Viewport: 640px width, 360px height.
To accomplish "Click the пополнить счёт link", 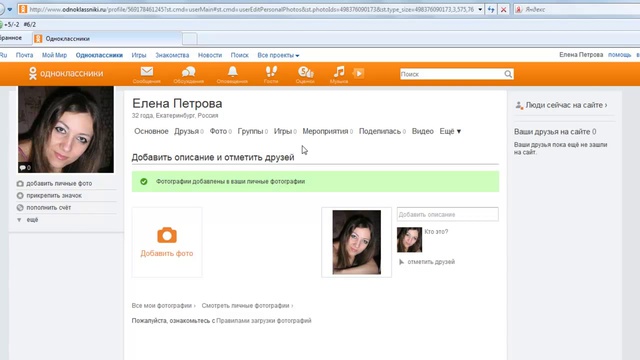I will 49,207.
